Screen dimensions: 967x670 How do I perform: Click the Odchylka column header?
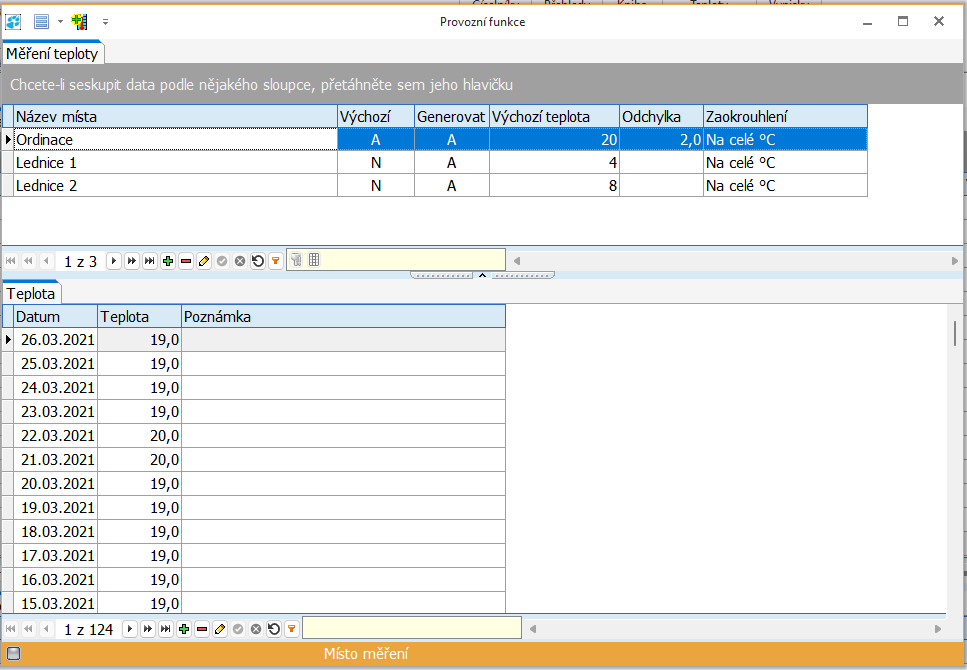pyautogui.click(x=661, y=117)
